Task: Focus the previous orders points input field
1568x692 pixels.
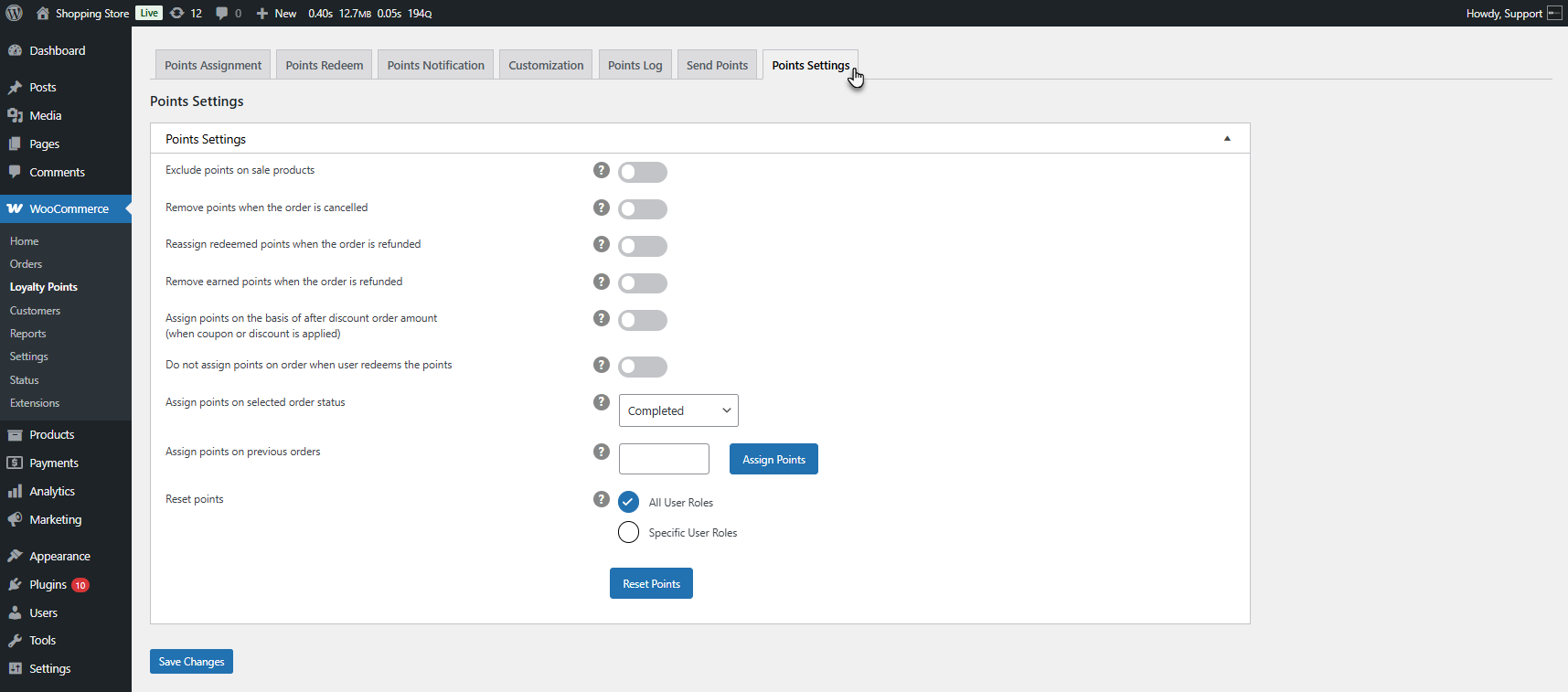Action: coord(664,459)
